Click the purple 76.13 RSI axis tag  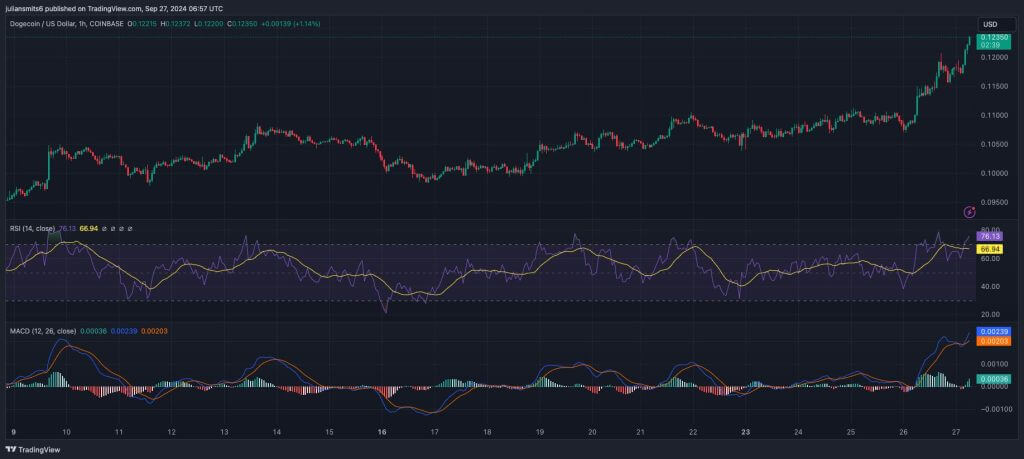pos(989,236)
